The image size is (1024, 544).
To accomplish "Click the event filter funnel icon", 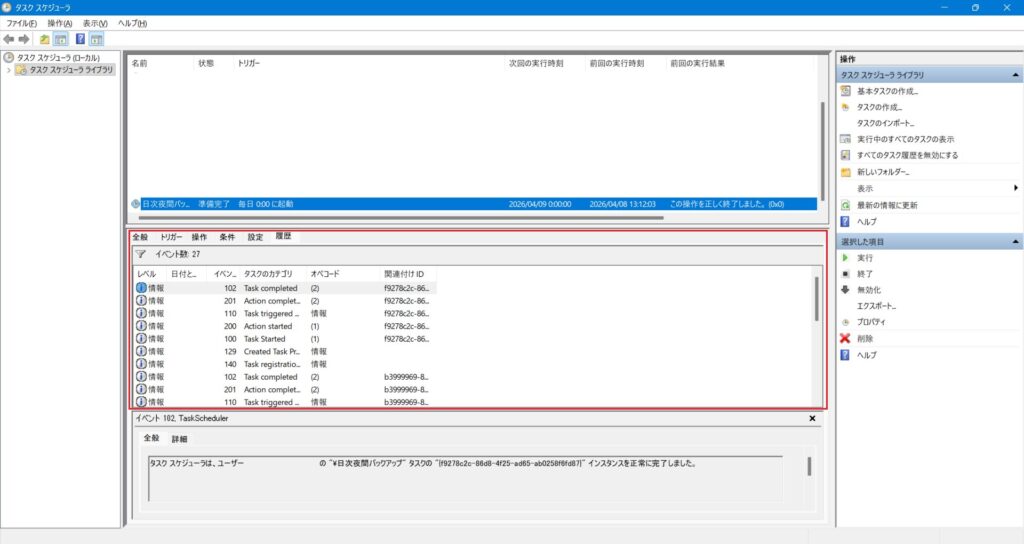I will (141, 254).
